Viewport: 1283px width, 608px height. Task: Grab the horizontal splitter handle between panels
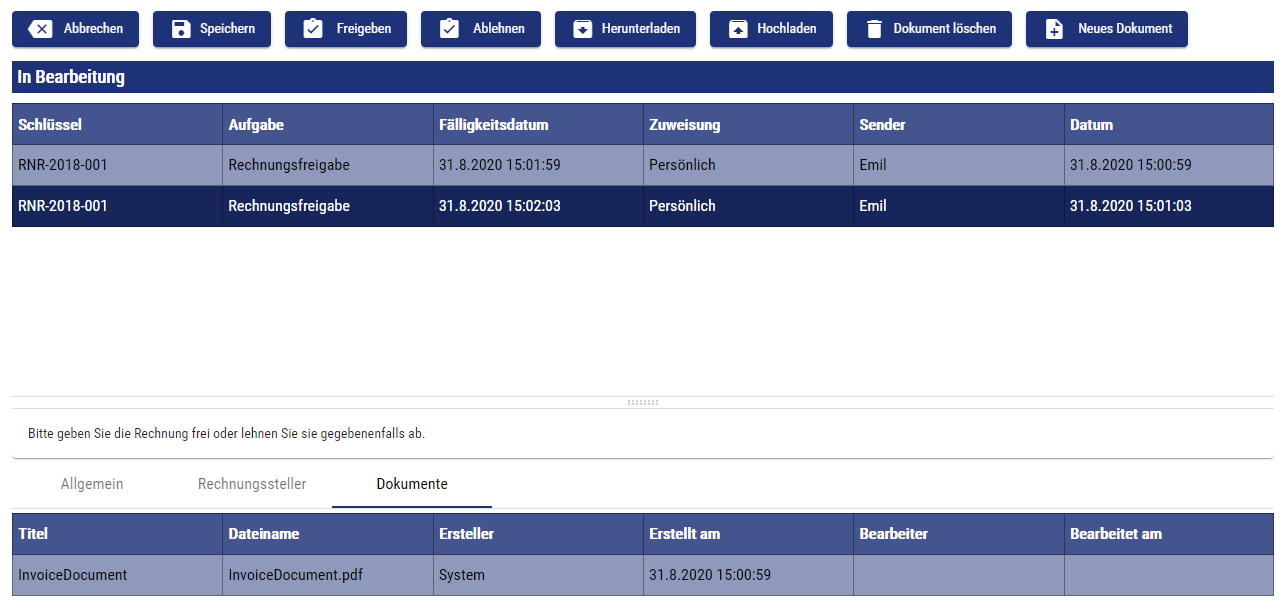(642, 402)
